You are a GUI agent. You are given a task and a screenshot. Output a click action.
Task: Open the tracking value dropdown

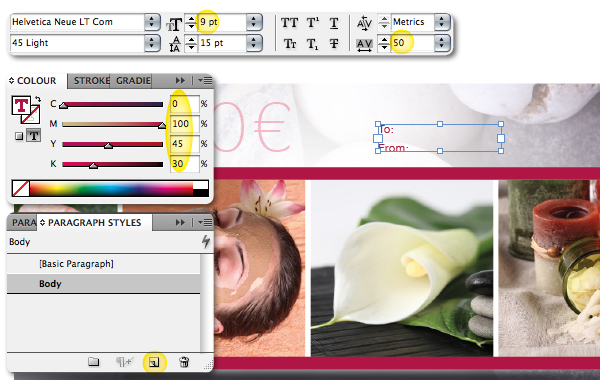coord(442,43)
